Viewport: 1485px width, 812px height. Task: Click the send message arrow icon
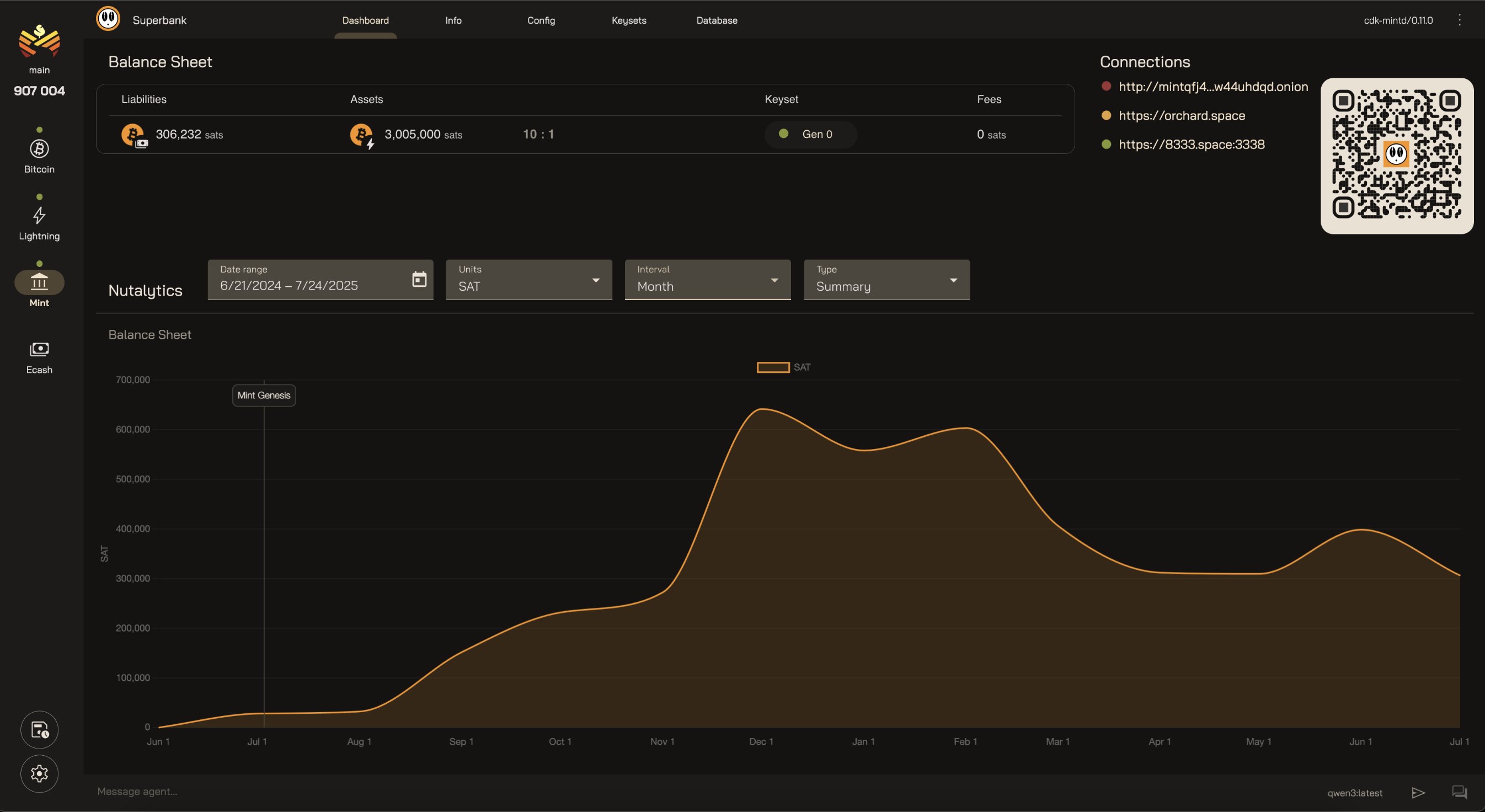point(1418,792)
